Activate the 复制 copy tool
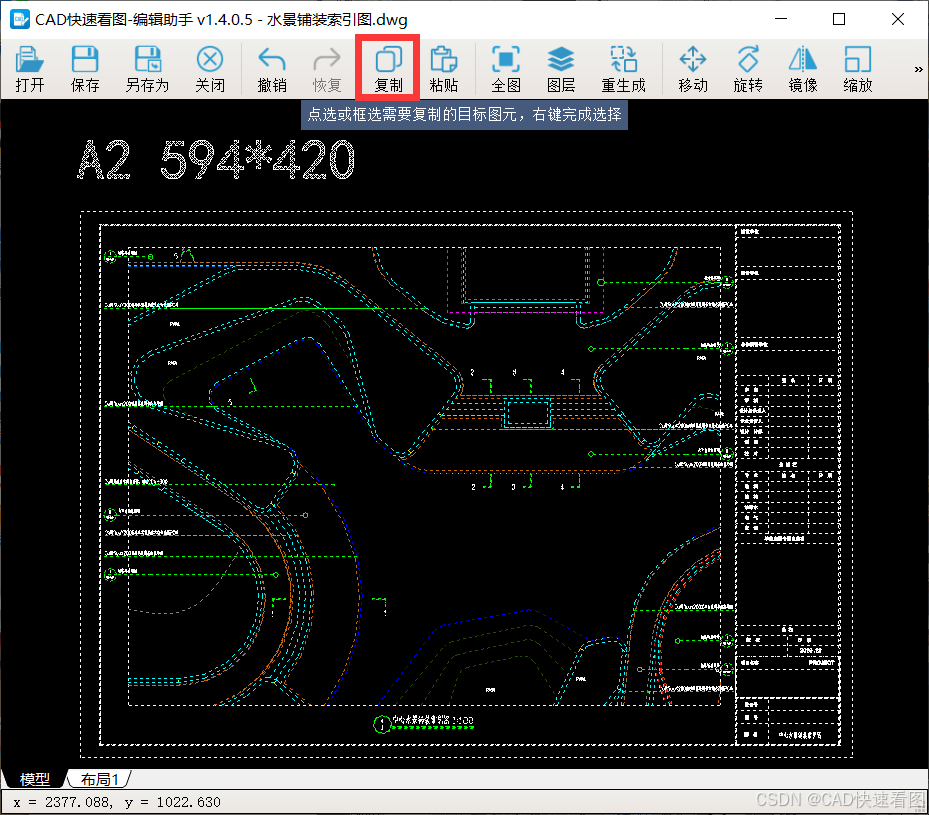This screenshot has width=929, height=815. 389,69
